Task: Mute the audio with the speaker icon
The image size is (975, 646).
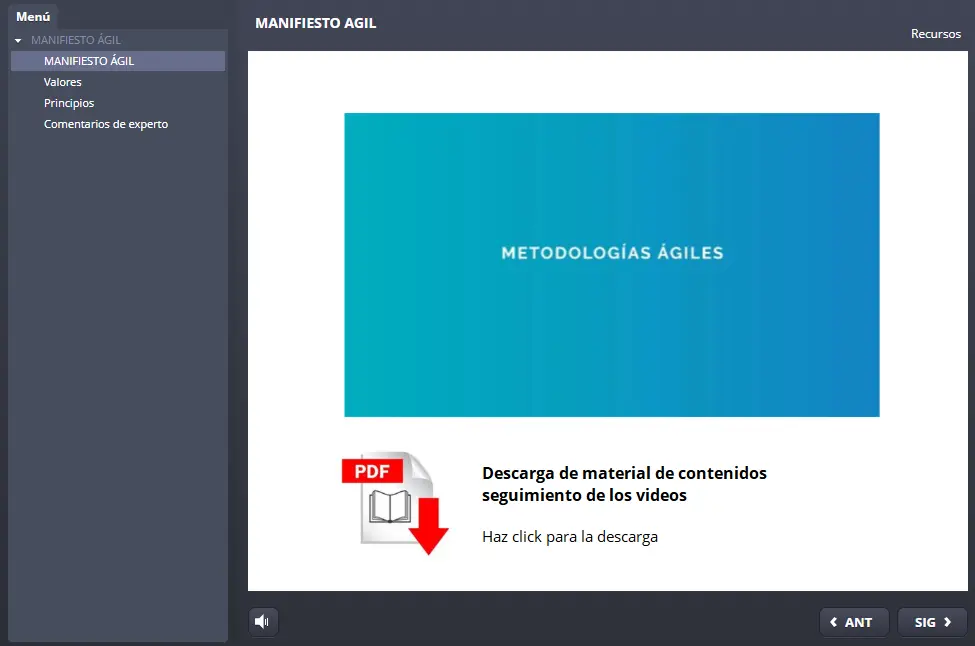Action: pyautogui.click(x=263, y=622)
